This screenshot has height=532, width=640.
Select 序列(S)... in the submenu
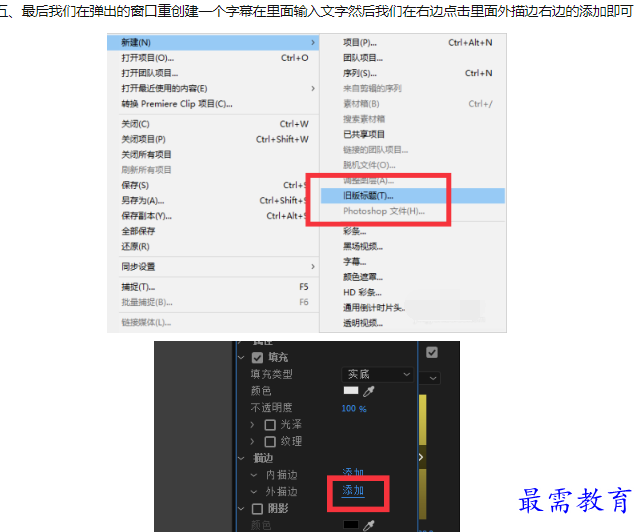(413, 73)
